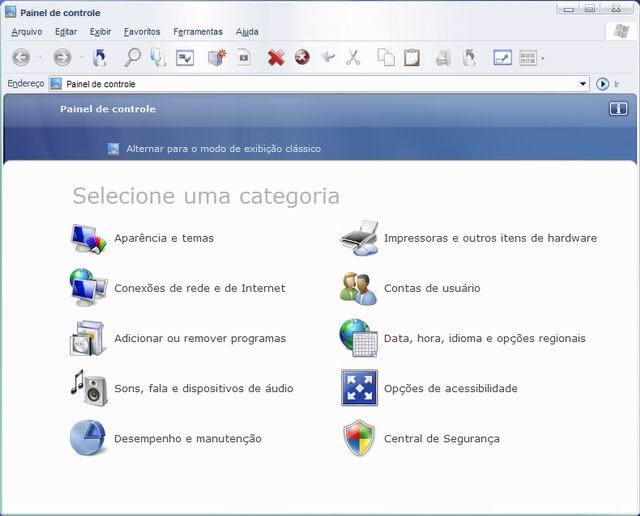Open Search with the magnifying glass icon
Image resolution: width=640 pixels, height=516 pixels.
[133, 57]
